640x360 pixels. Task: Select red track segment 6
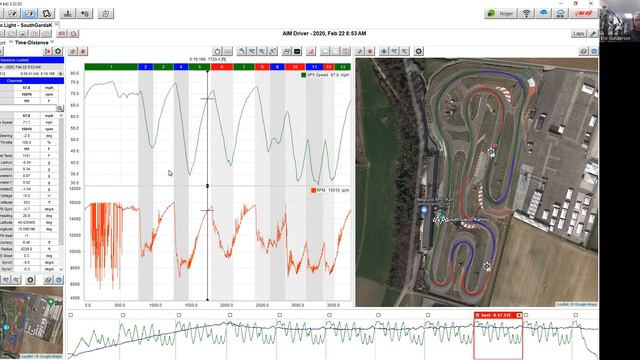222,67
